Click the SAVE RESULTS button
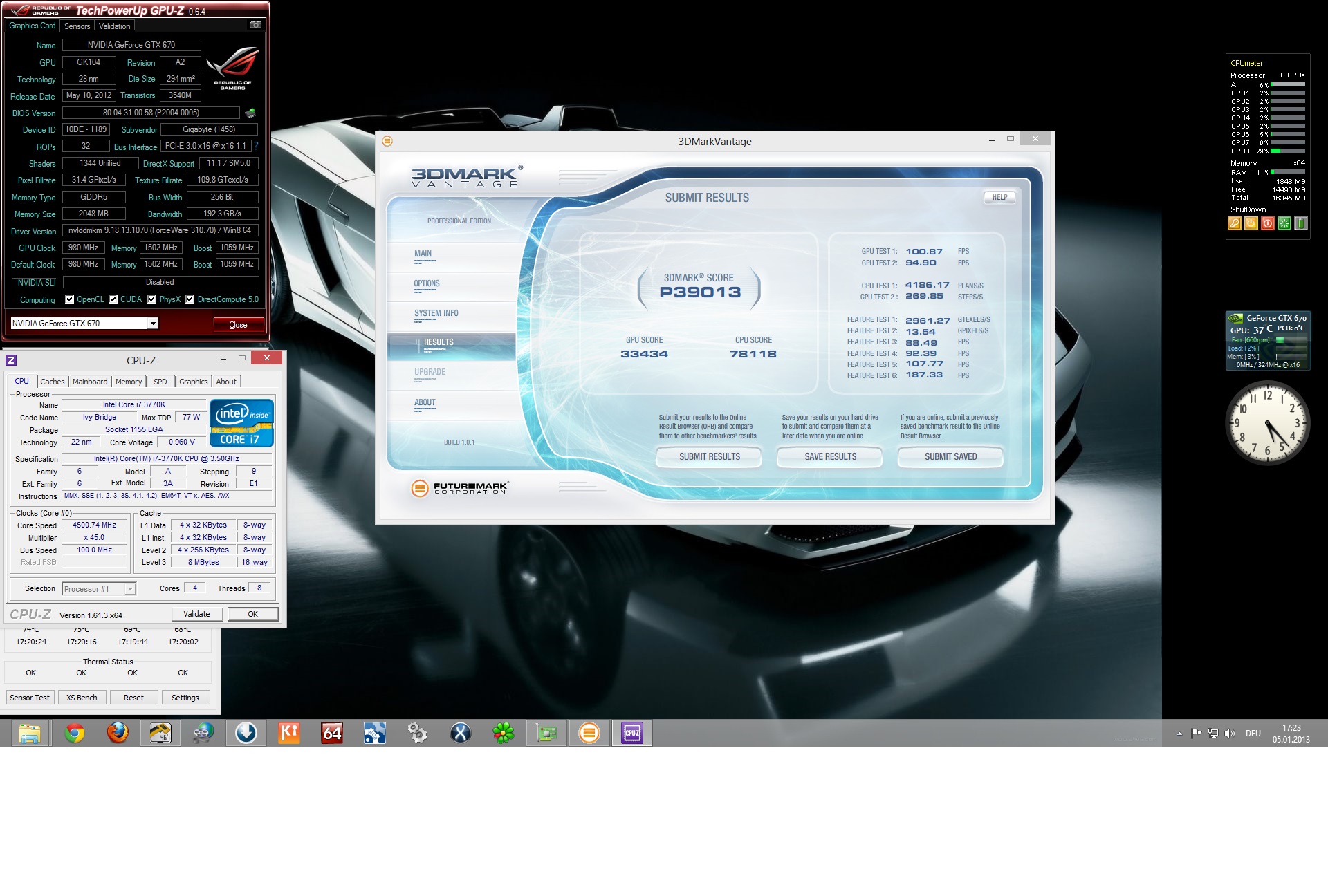The image size is (1328, 896). [x=830, y=456]
